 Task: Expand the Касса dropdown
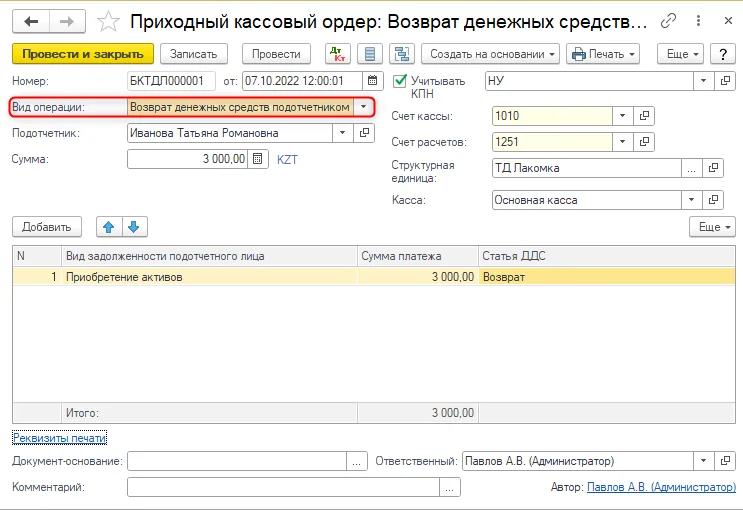pos(692,200)
